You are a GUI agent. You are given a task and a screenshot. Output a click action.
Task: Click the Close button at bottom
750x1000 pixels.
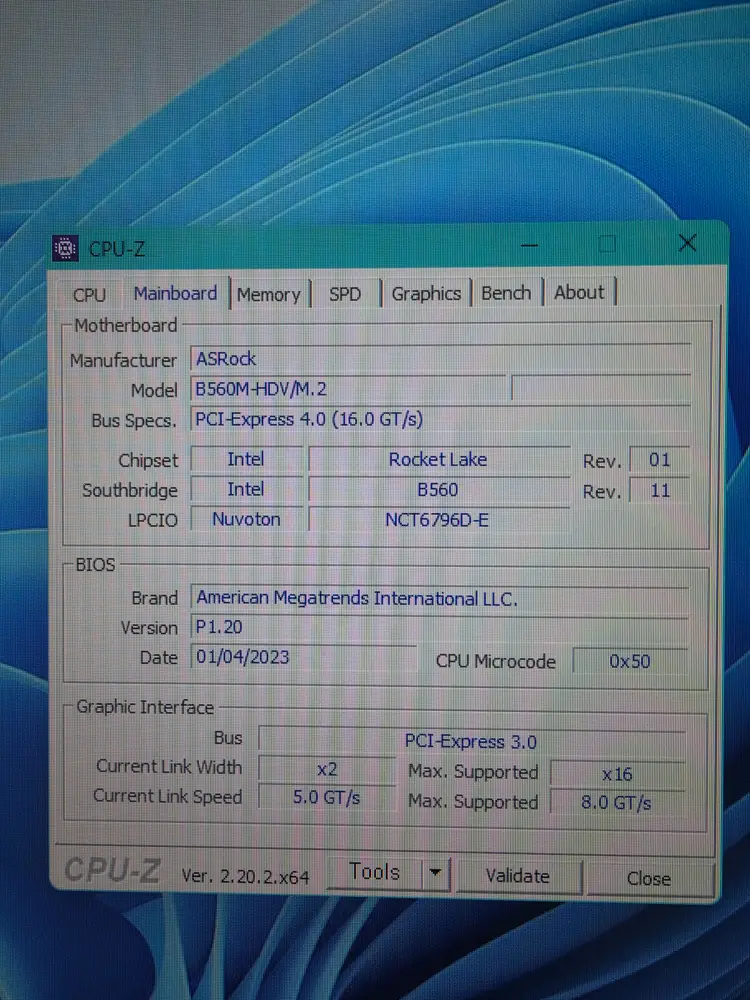click(x=649, y=878)
